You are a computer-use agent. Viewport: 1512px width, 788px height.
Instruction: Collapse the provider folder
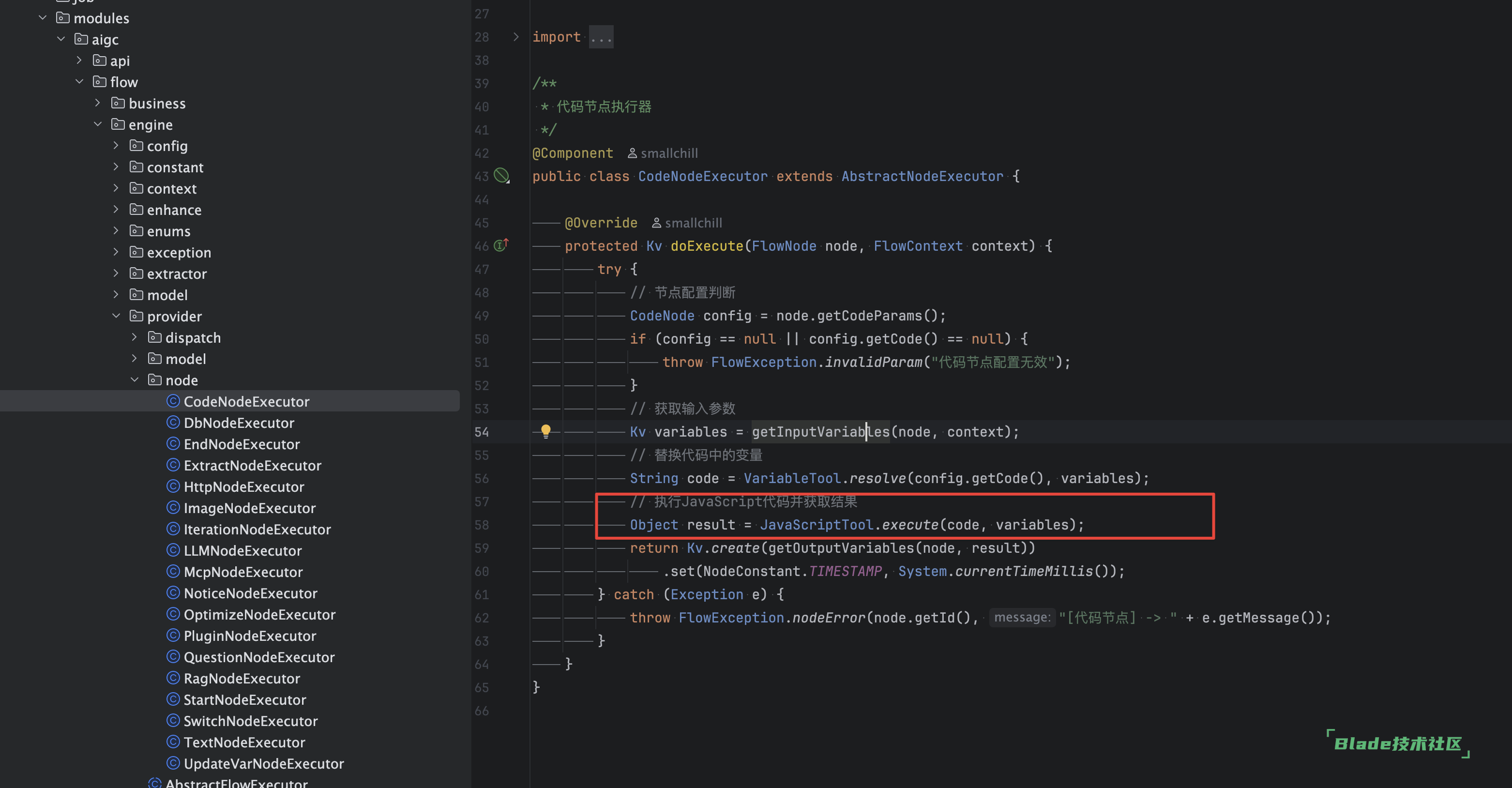(x=116, y=317)
